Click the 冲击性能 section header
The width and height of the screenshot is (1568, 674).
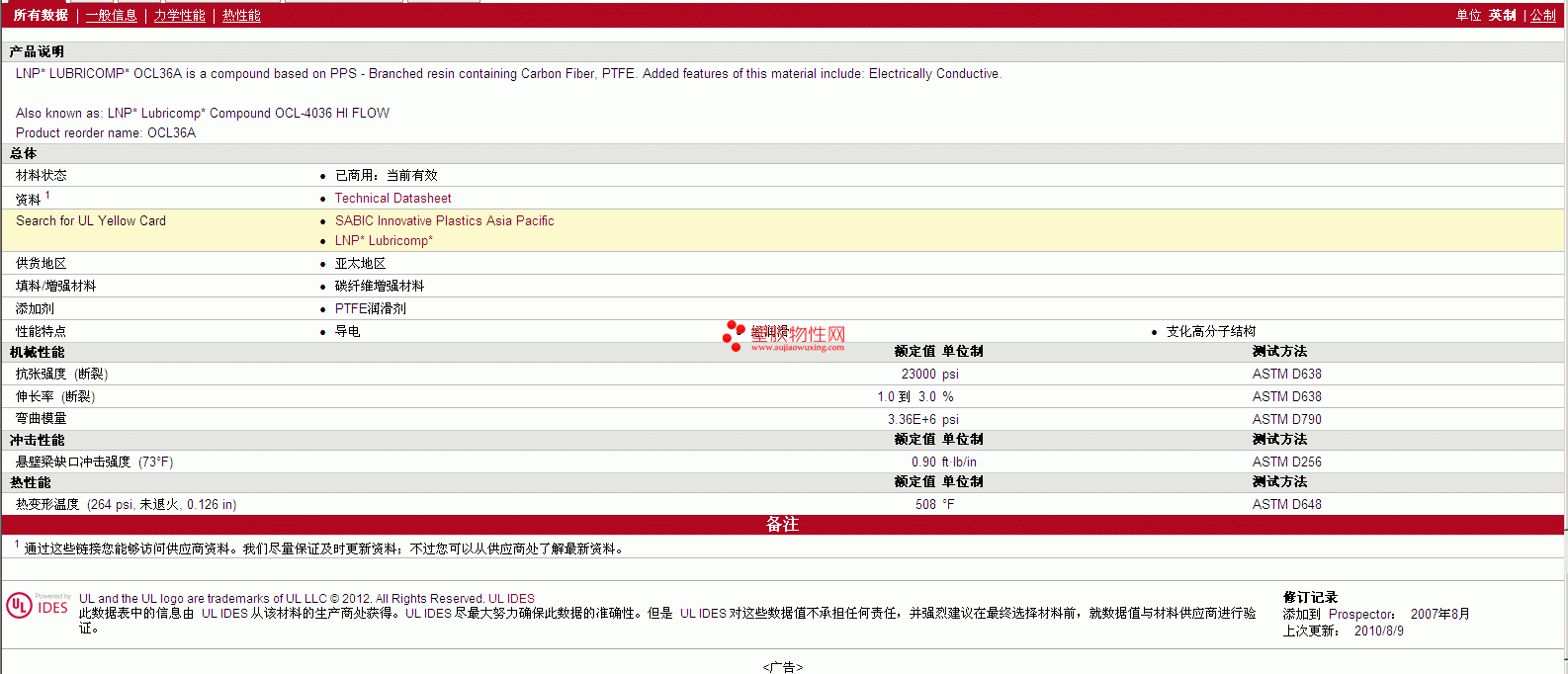(37, 440)
